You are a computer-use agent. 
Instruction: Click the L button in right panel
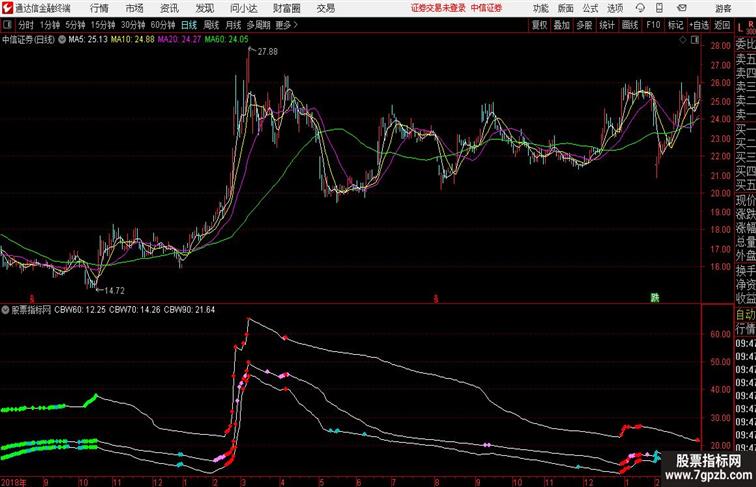(x=740, y=28)
